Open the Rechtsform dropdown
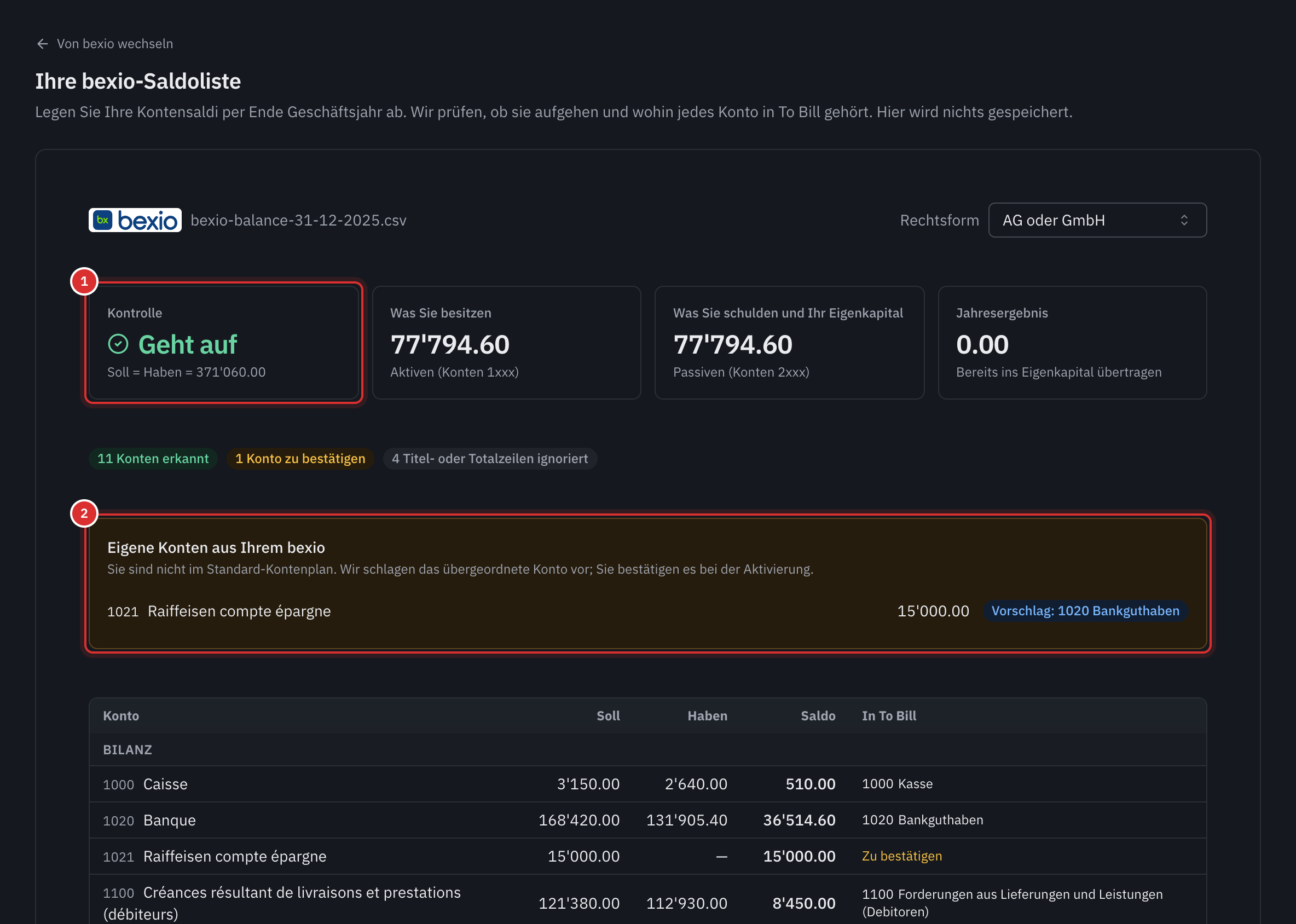1296x924 pixels. click(1097, 220)
